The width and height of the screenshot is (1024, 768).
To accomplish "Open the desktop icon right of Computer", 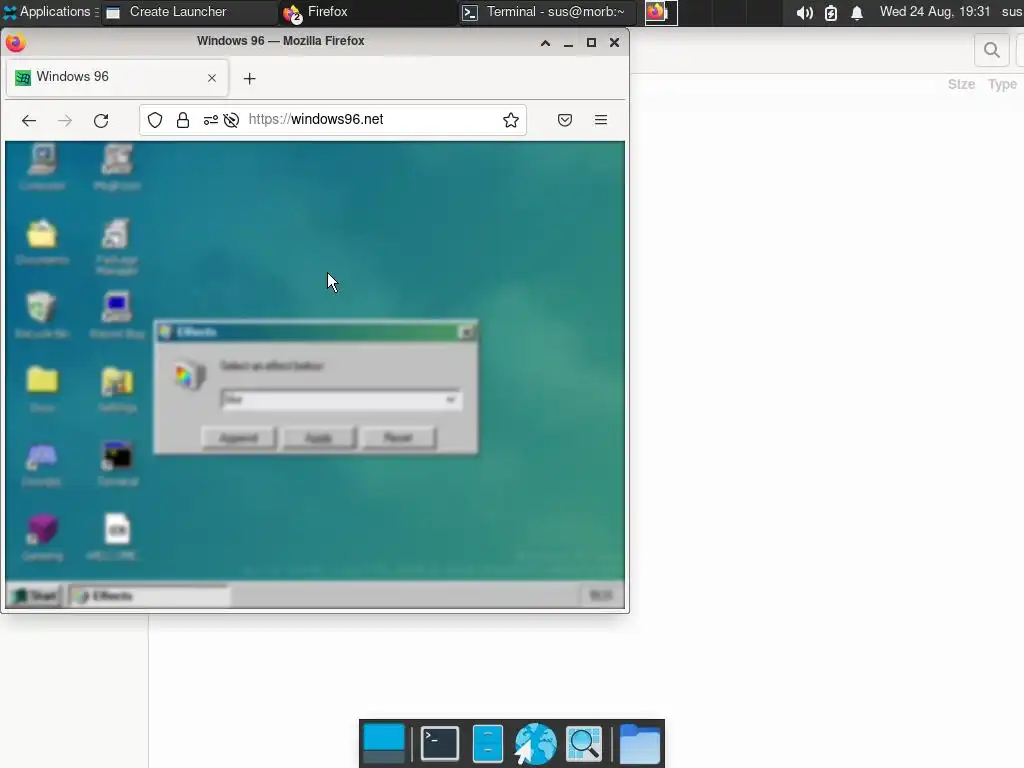I will point(117,168).
